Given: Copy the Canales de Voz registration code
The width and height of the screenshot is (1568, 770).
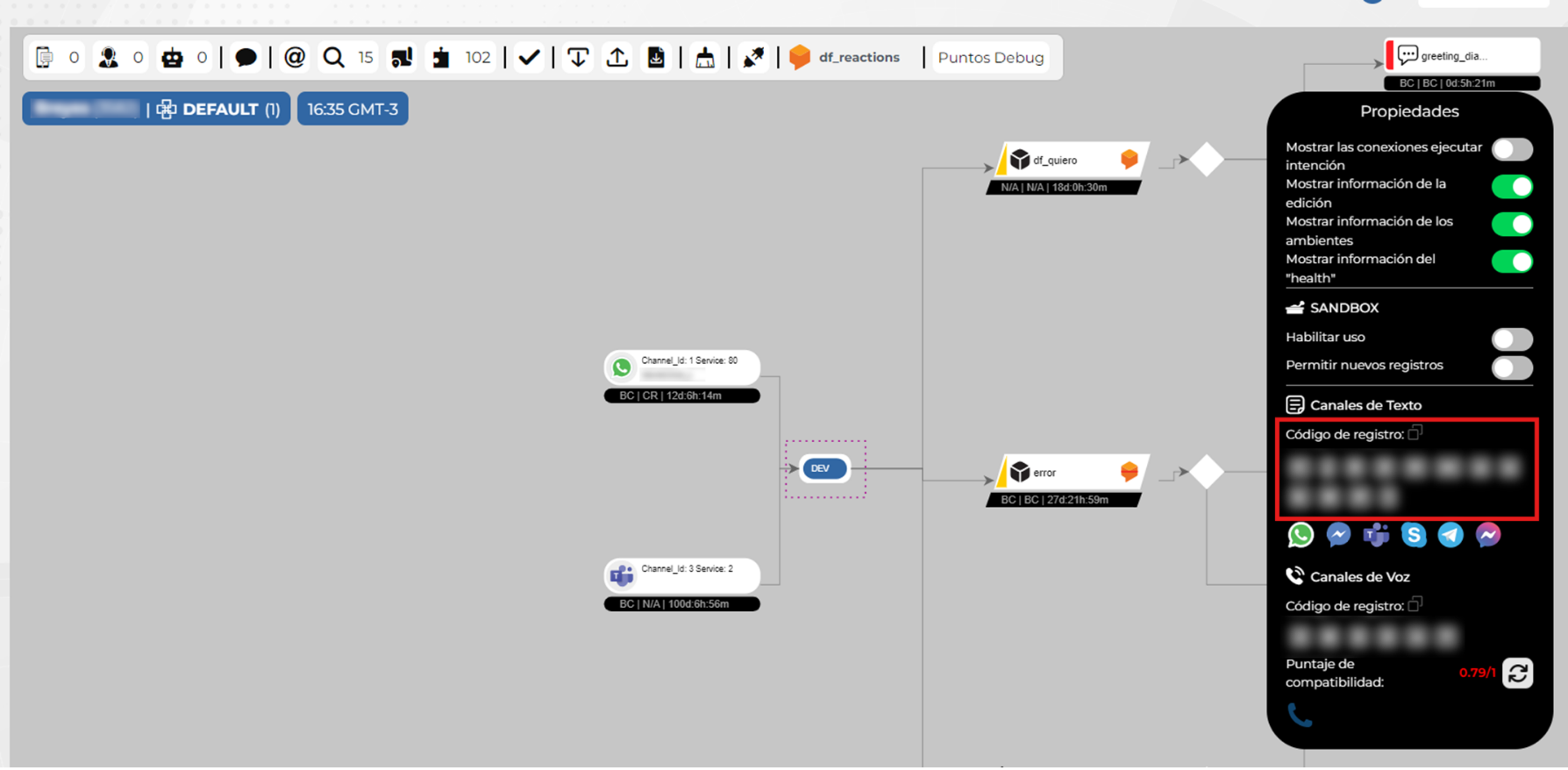Looking at the screenshot, I should [1415, 605].
